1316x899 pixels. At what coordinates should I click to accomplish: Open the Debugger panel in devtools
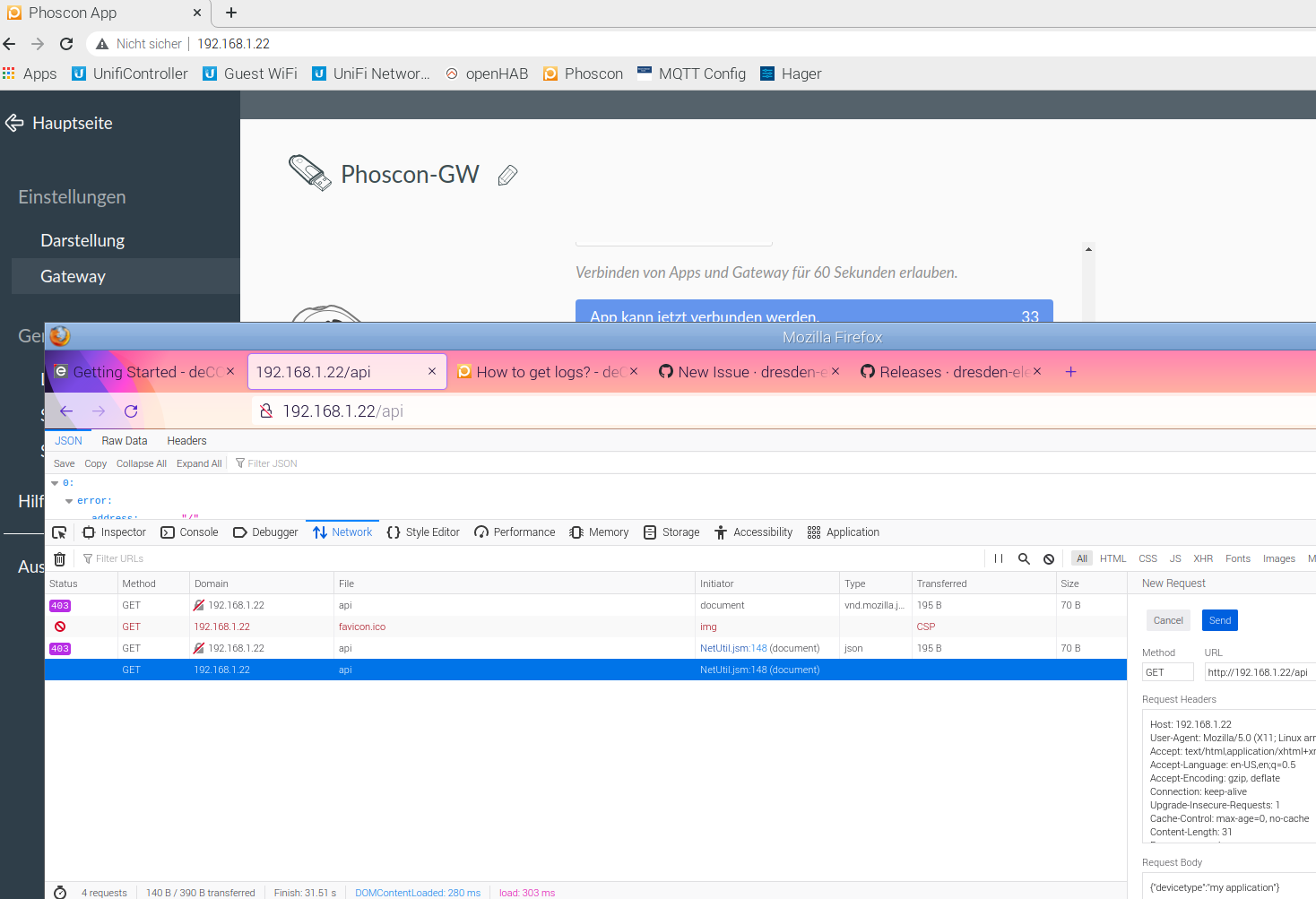(x=264, y=532)
